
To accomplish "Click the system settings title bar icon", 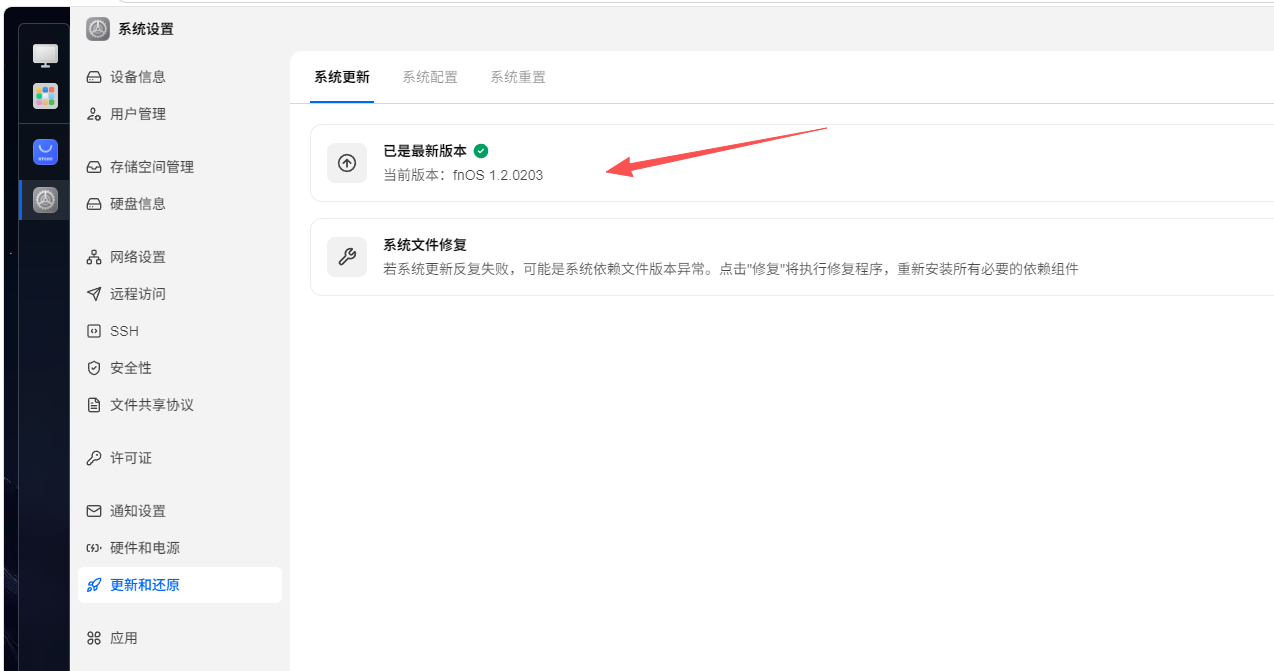I will (x=98, y=29).
